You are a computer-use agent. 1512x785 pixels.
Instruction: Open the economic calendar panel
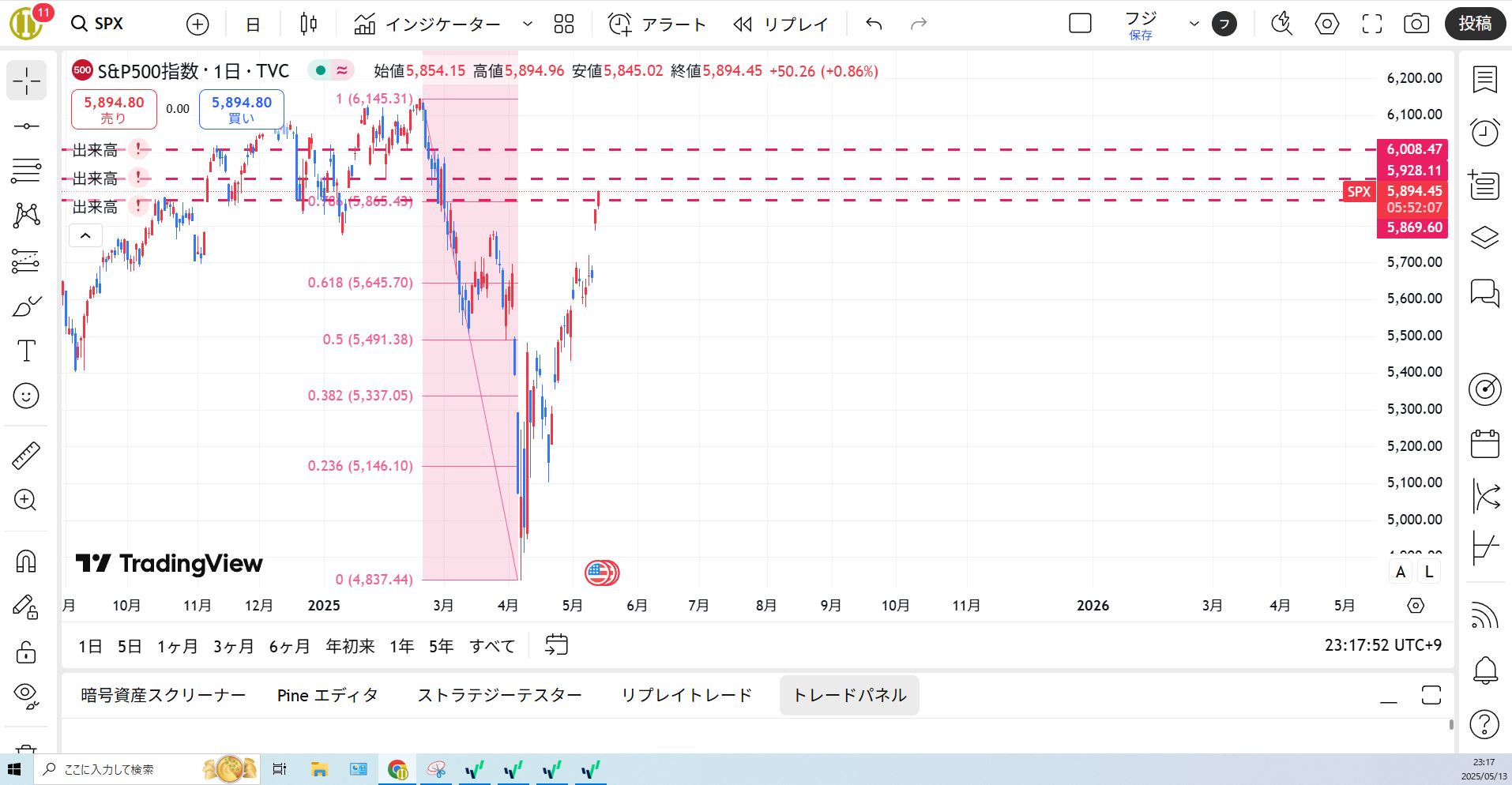pyautogui.click(x=1485, y=444)
